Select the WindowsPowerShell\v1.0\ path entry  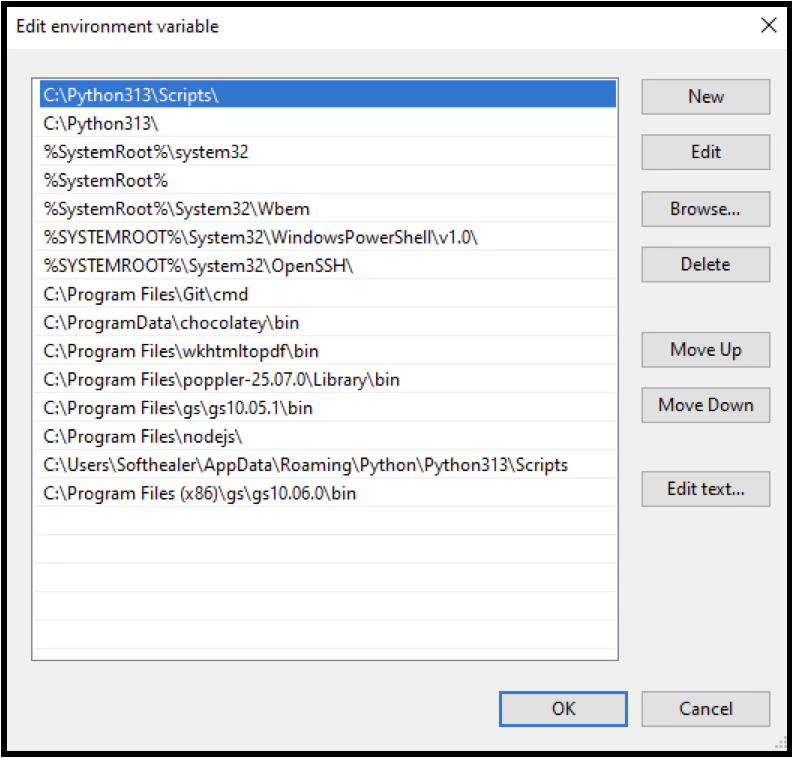pos(262,237)
